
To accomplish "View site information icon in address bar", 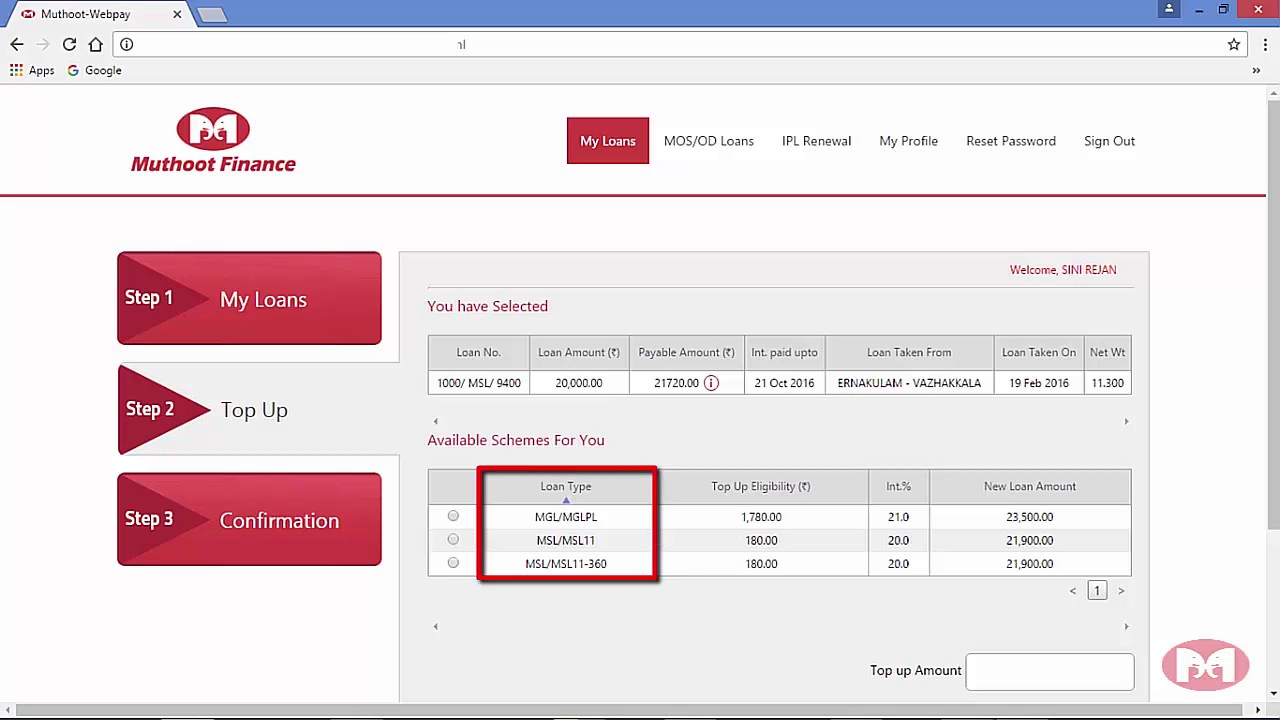I will (126, 44).
